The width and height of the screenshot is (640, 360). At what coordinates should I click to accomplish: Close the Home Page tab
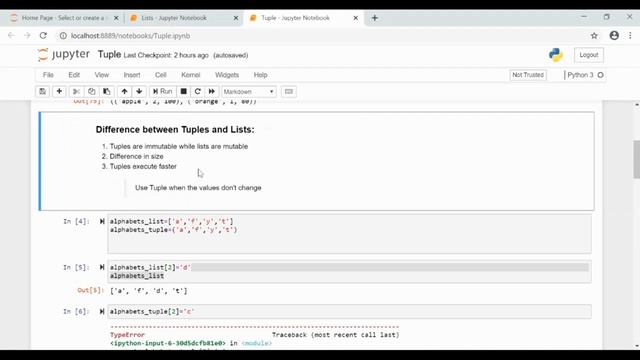116,18
